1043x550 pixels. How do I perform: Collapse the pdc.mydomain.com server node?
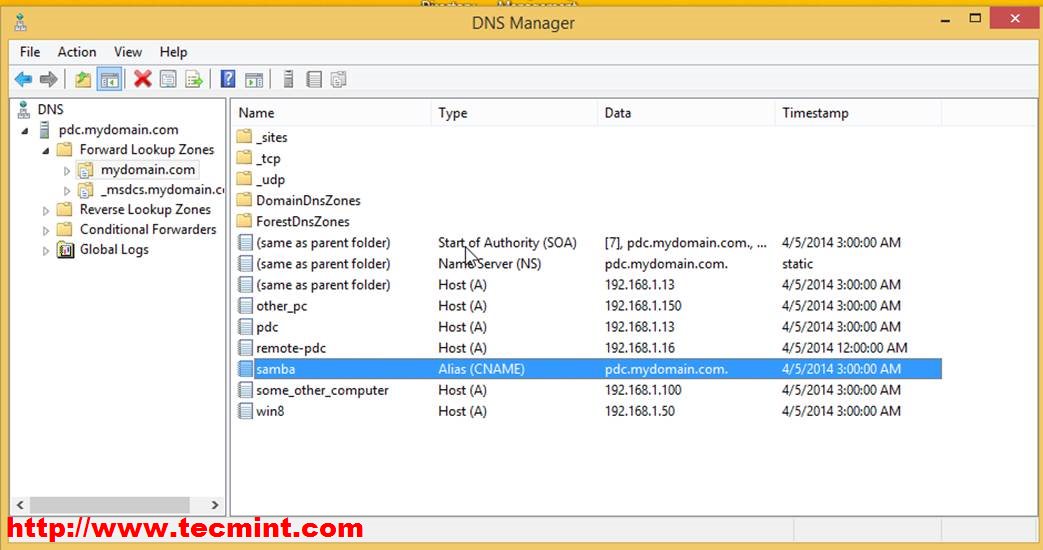click(x=25, y=131)
